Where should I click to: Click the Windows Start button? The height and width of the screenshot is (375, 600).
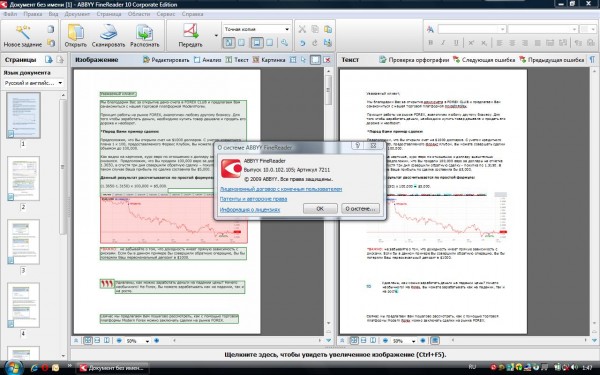point(14,368)
